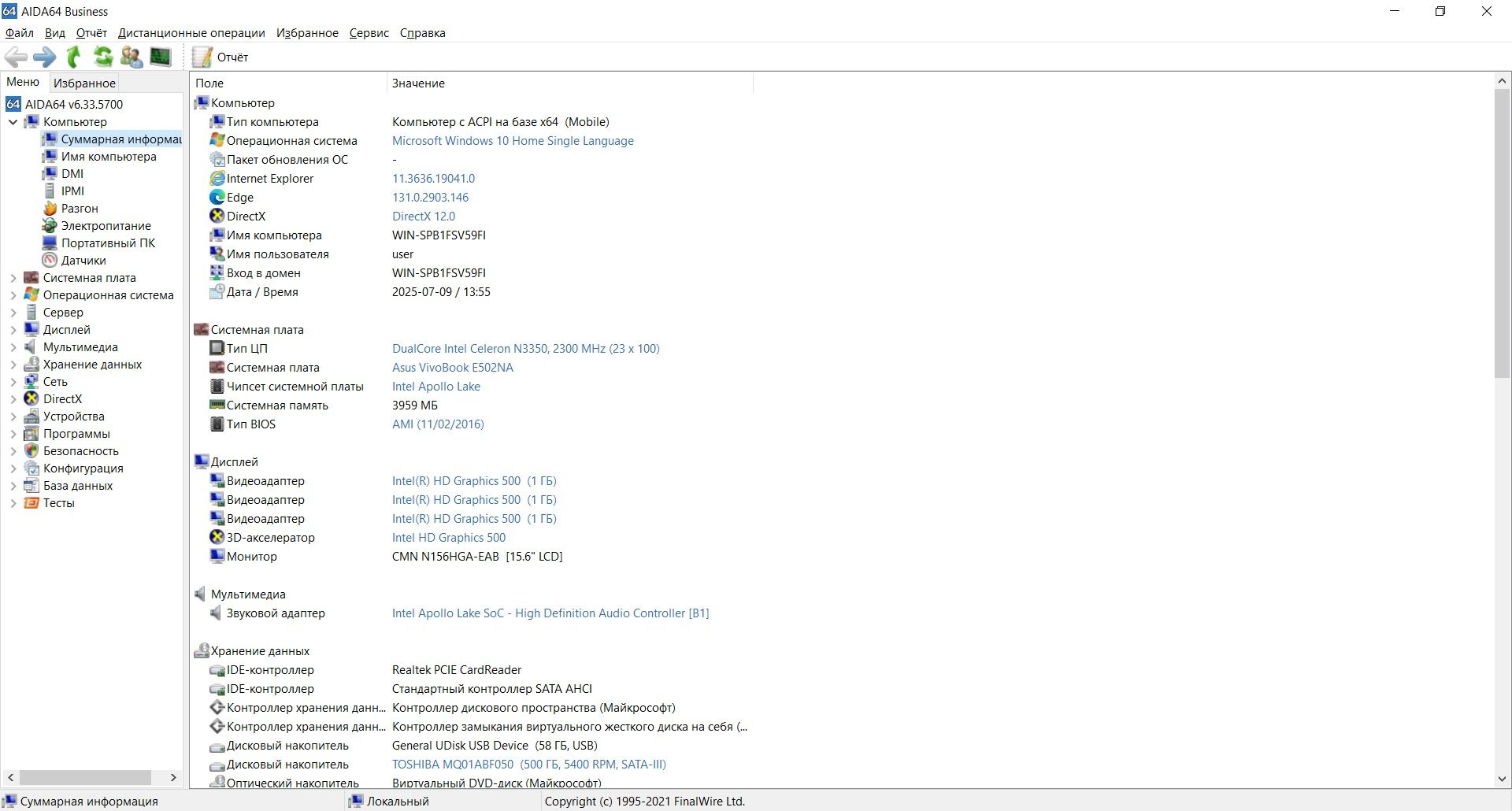Image resolution: width=1512 pixels, height=811 pixels.
Task: Click the Поле column header
Action: (x=288, y=83)
